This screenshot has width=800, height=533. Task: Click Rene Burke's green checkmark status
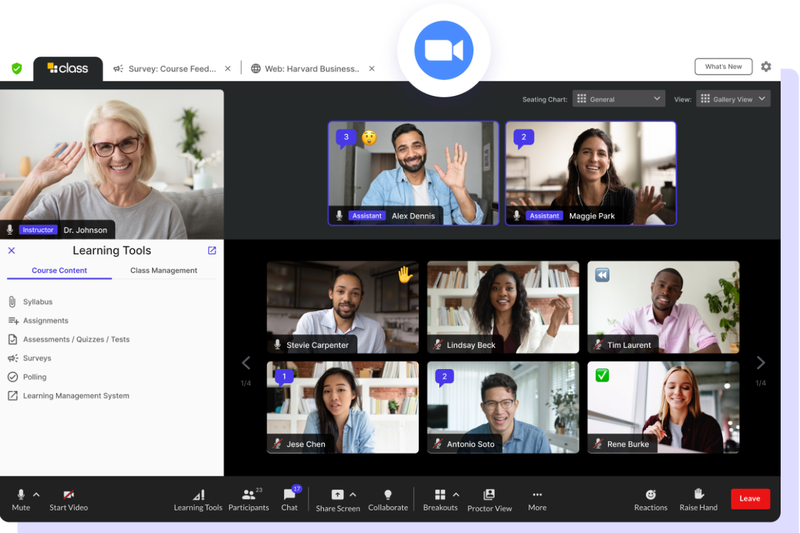click(602, 375)
